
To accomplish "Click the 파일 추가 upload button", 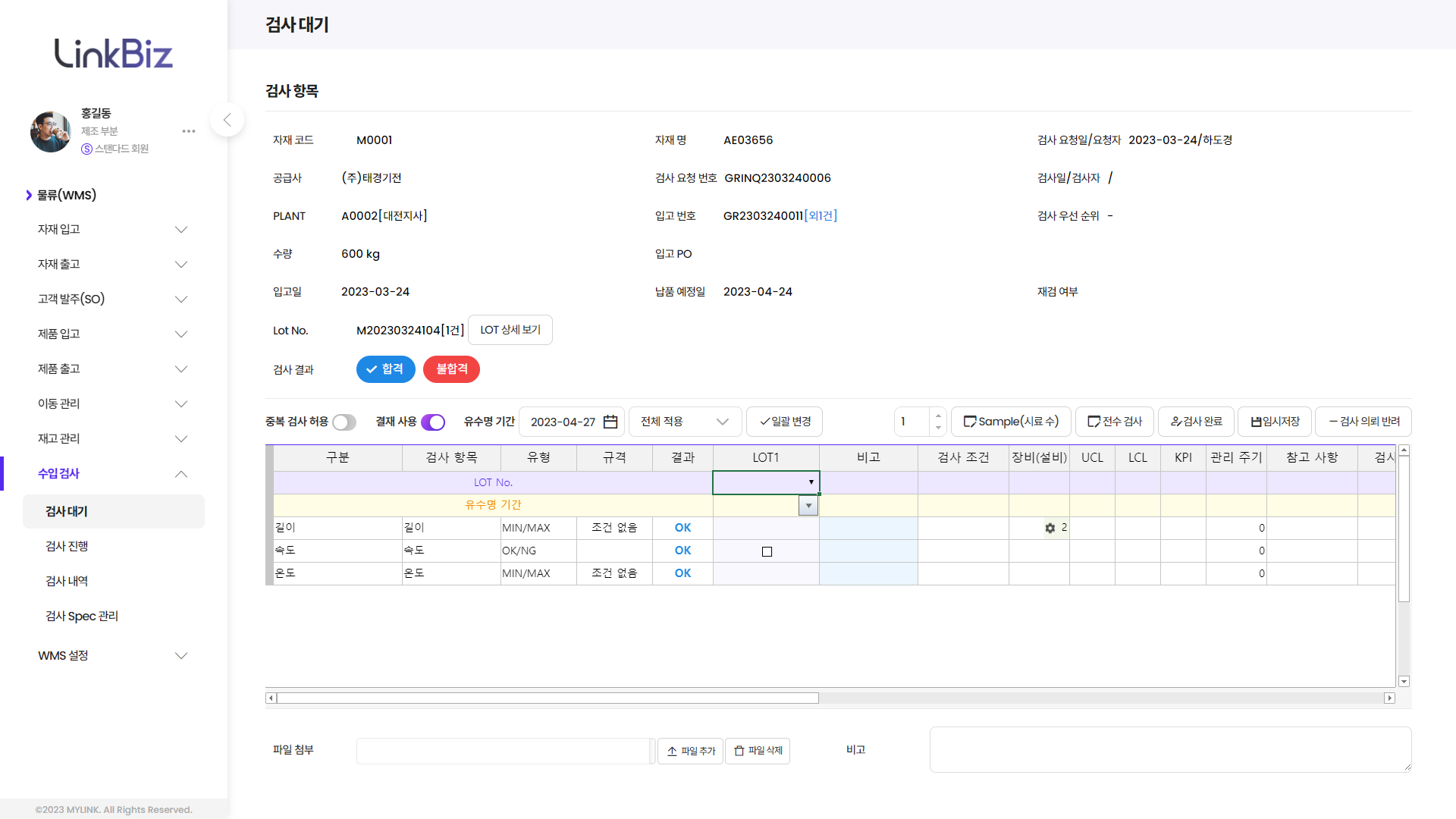I will (690, 751).
